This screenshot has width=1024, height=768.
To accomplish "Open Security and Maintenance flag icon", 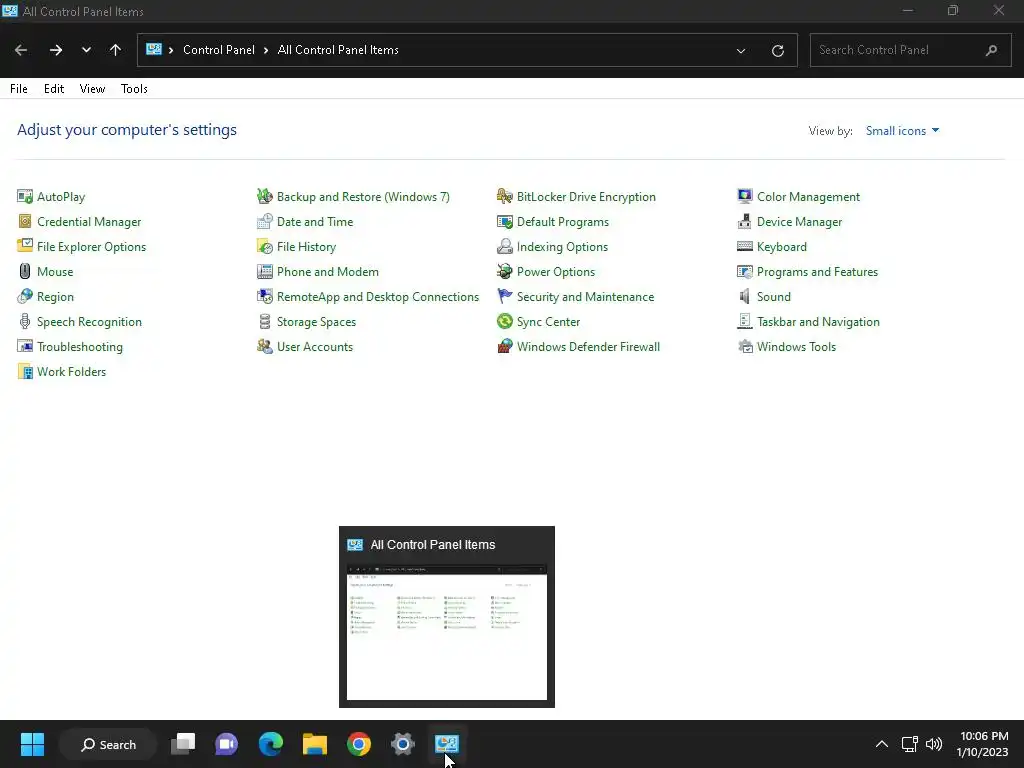I will [505, 296].
